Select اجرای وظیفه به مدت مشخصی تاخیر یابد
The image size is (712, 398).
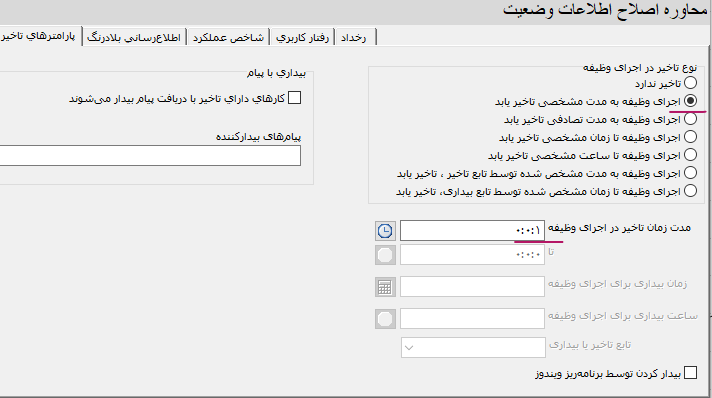(x=690, y=100)
